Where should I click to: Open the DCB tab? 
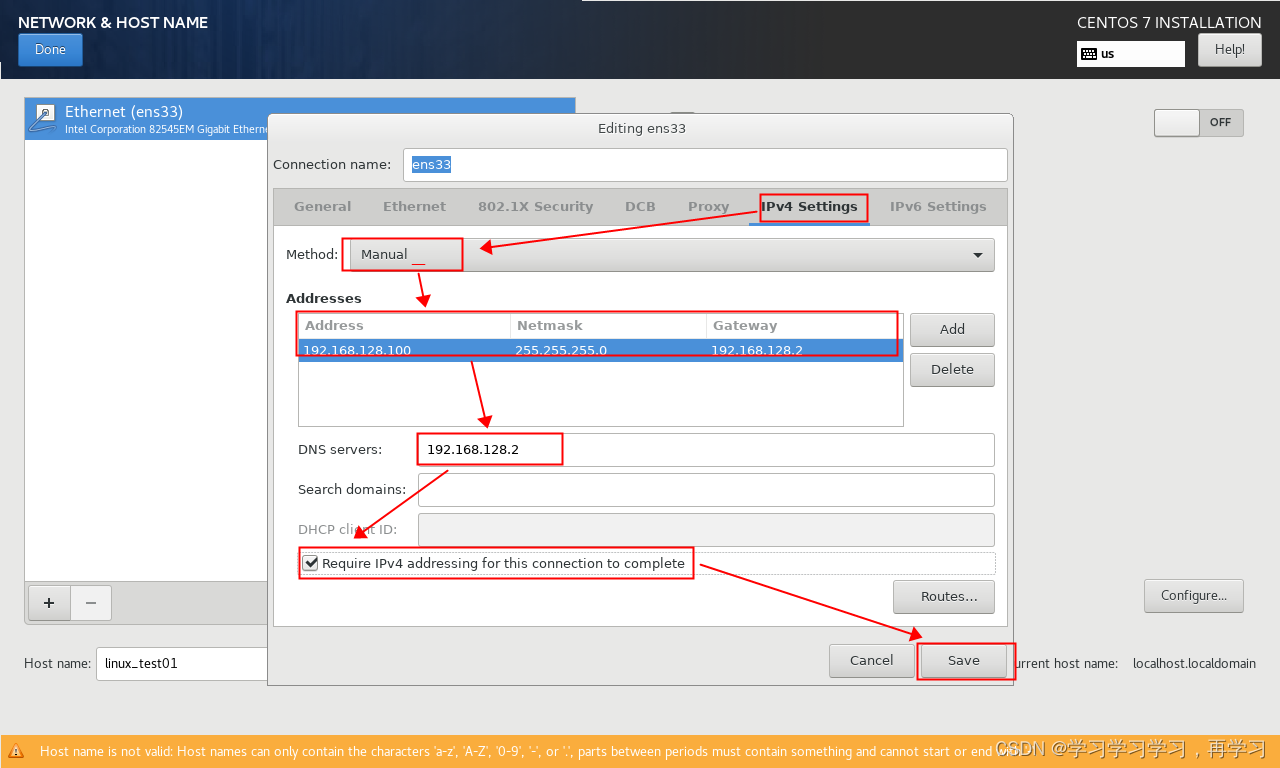coord(640,207)
